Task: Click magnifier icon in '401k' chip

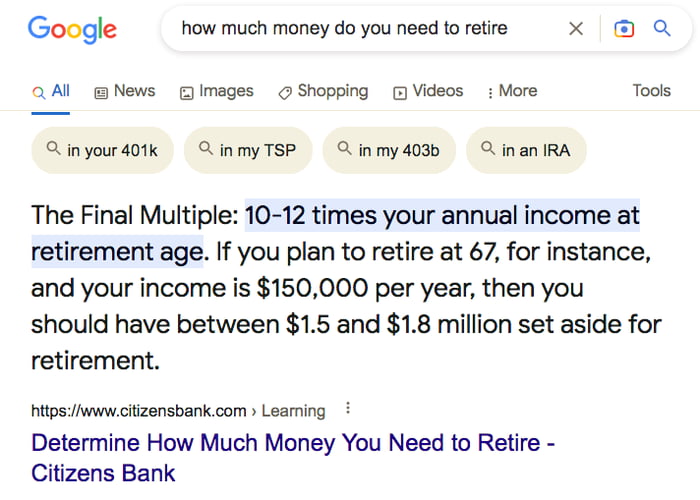Action: 53,150
